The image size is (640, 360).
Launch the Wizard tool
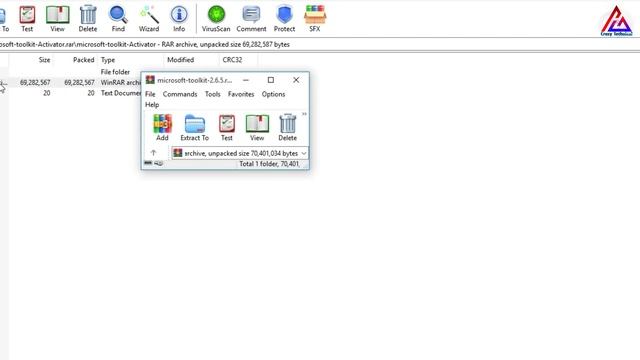[x=149, y=18]
